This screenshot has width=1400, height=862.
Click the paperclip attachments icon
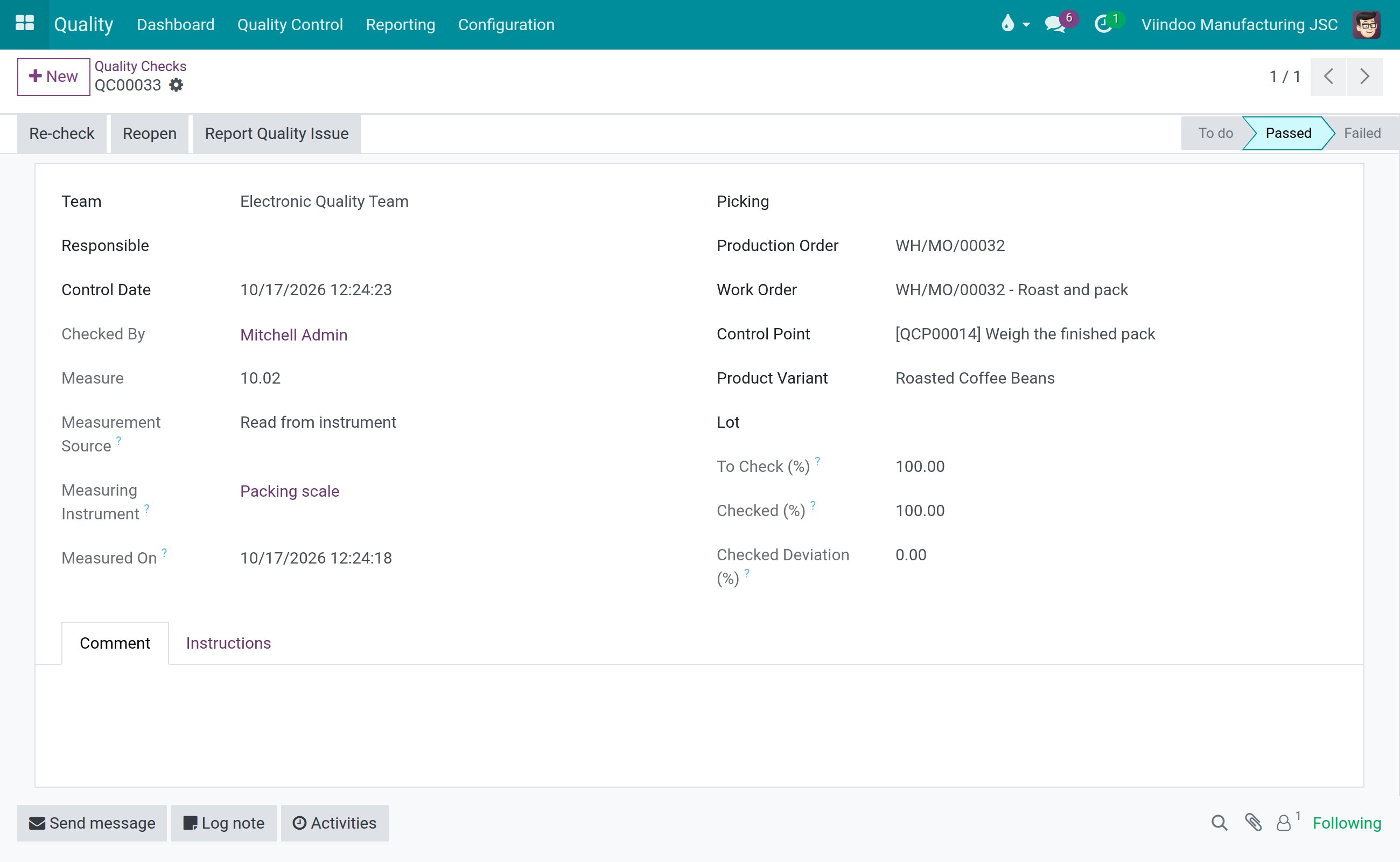(1253, 823)
